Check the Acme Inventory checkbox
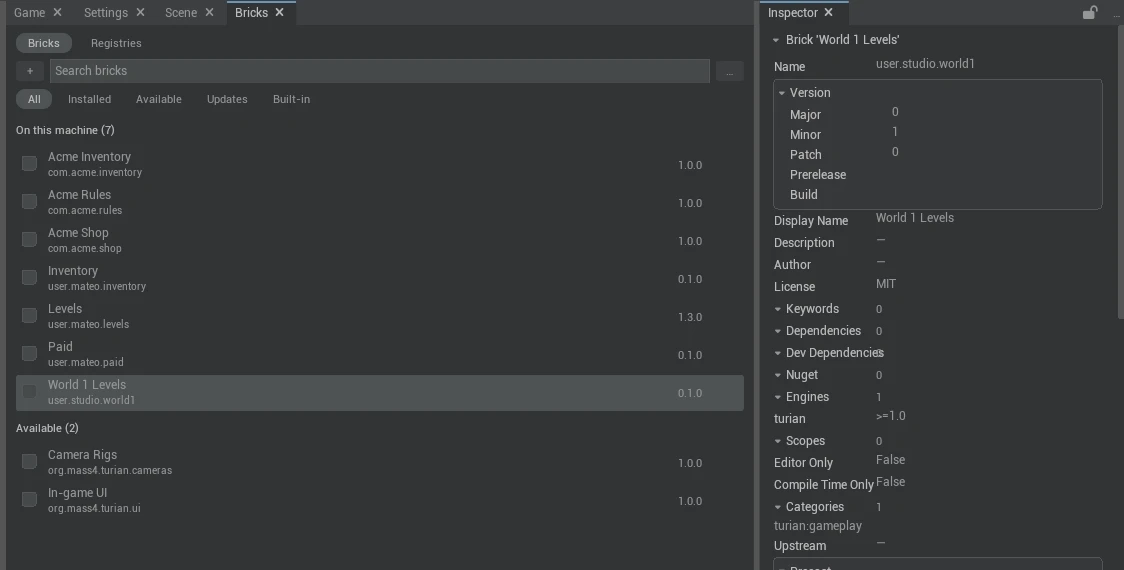Screen dimensions: 1124x570 29,163
